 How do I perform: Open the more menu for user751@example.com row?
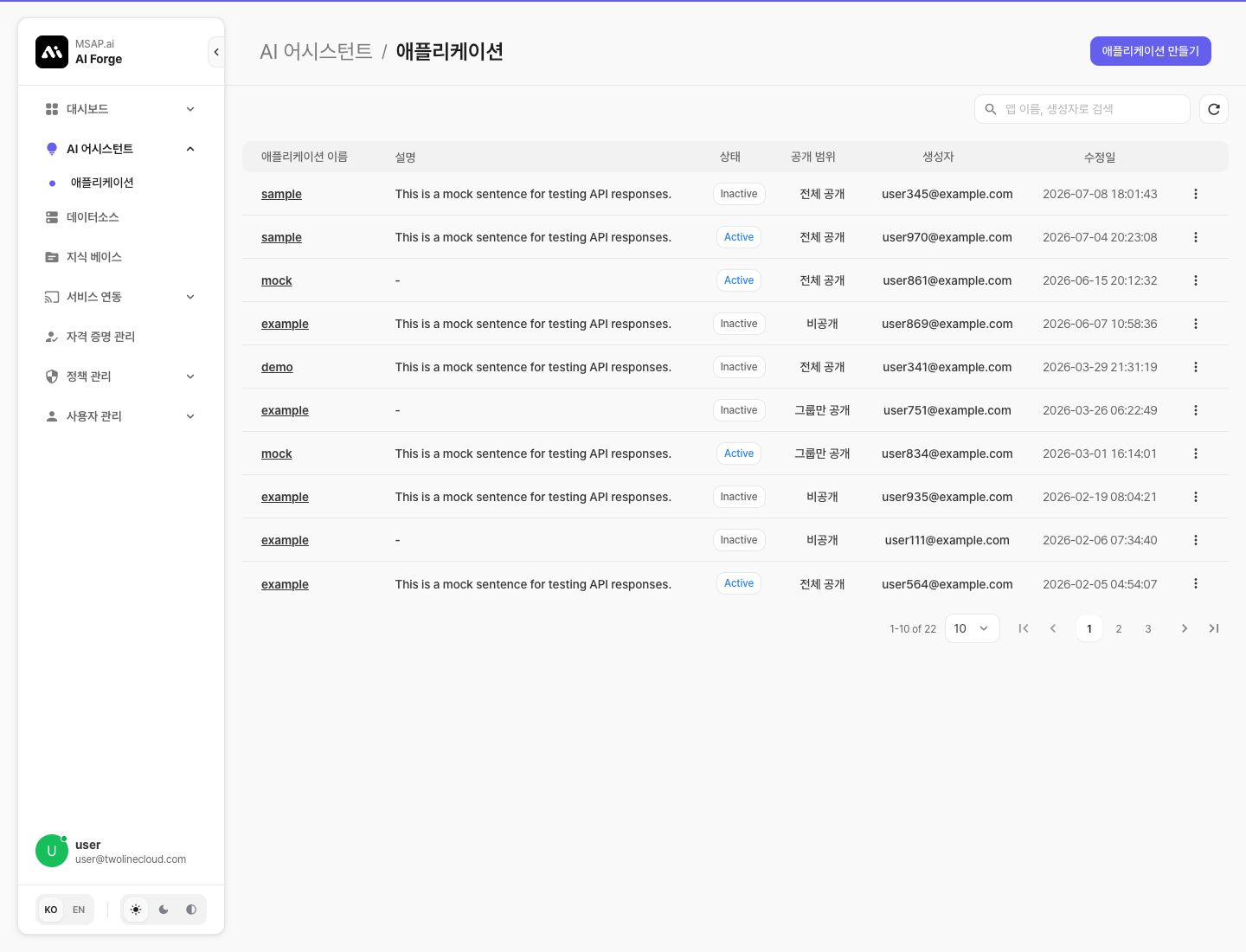[1196, 410]
